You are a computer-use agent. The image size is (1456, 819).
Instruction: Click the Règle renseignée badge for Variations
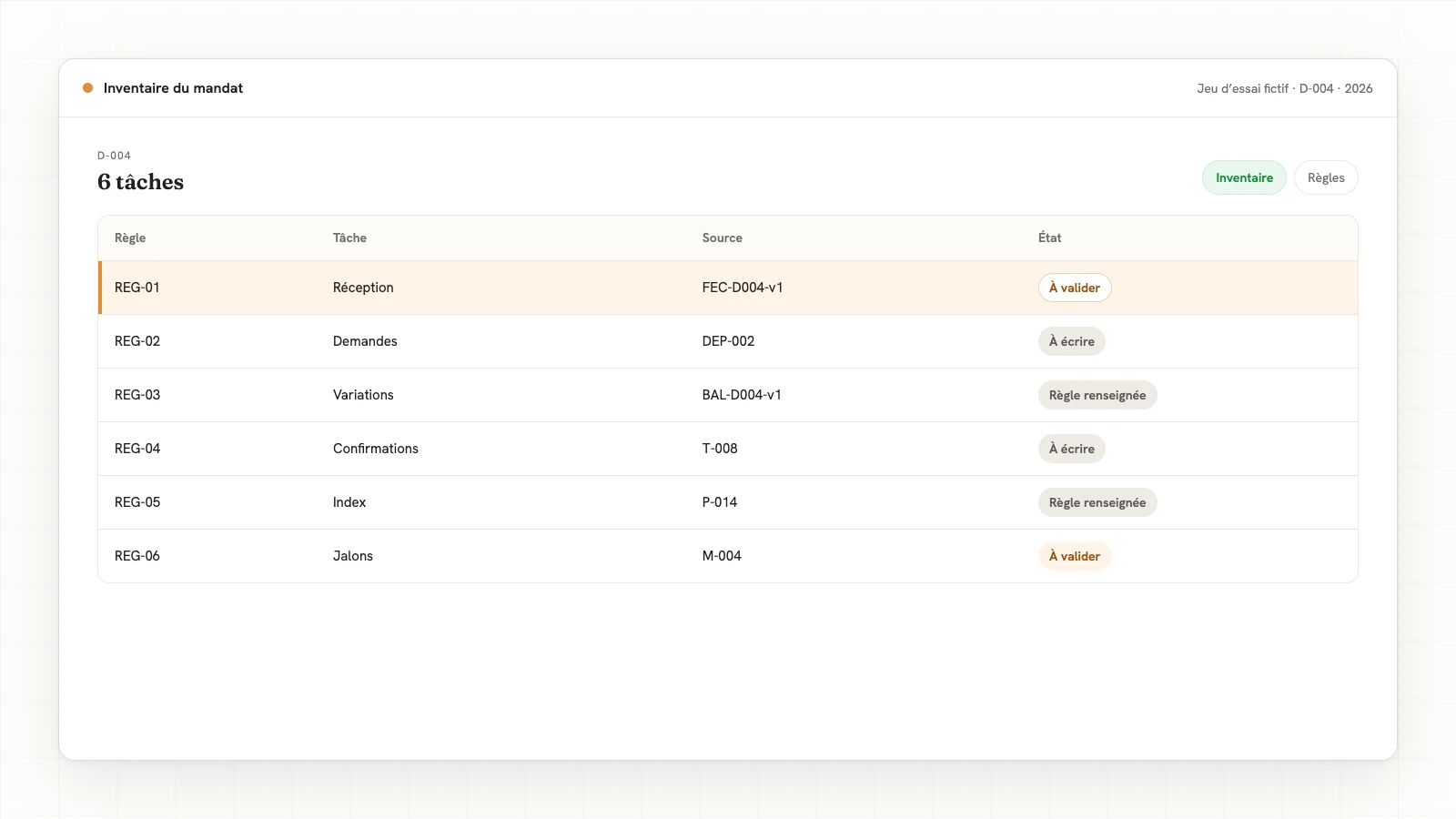(x=1097, y=395)
